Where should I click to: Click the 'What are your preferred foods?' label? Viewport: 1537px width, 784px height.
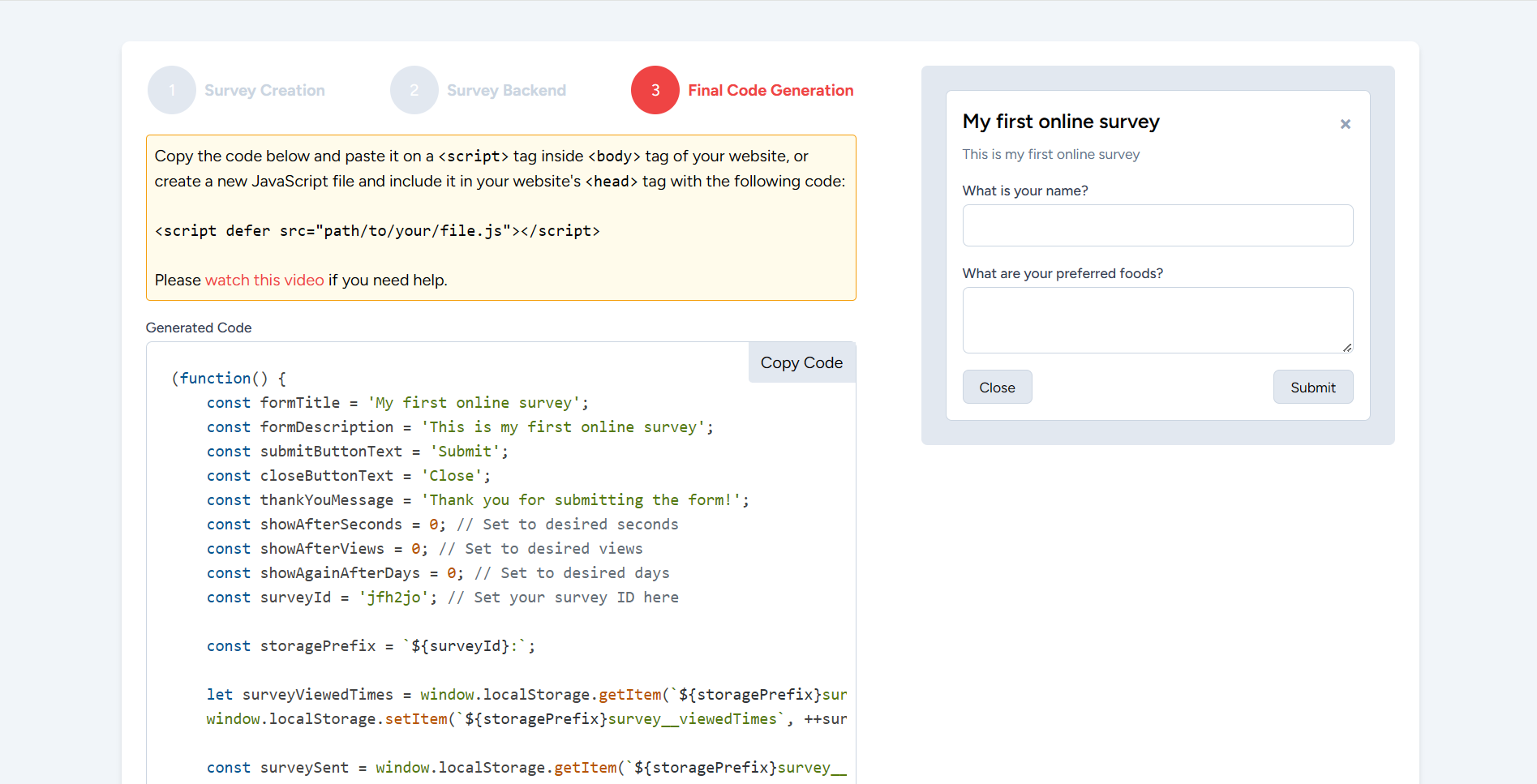click(x=1063, y=273)
